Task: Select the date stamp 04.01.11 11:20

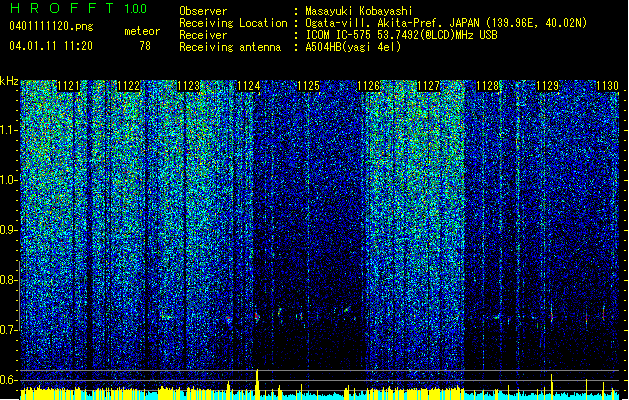Action: [x=51, y=46]
